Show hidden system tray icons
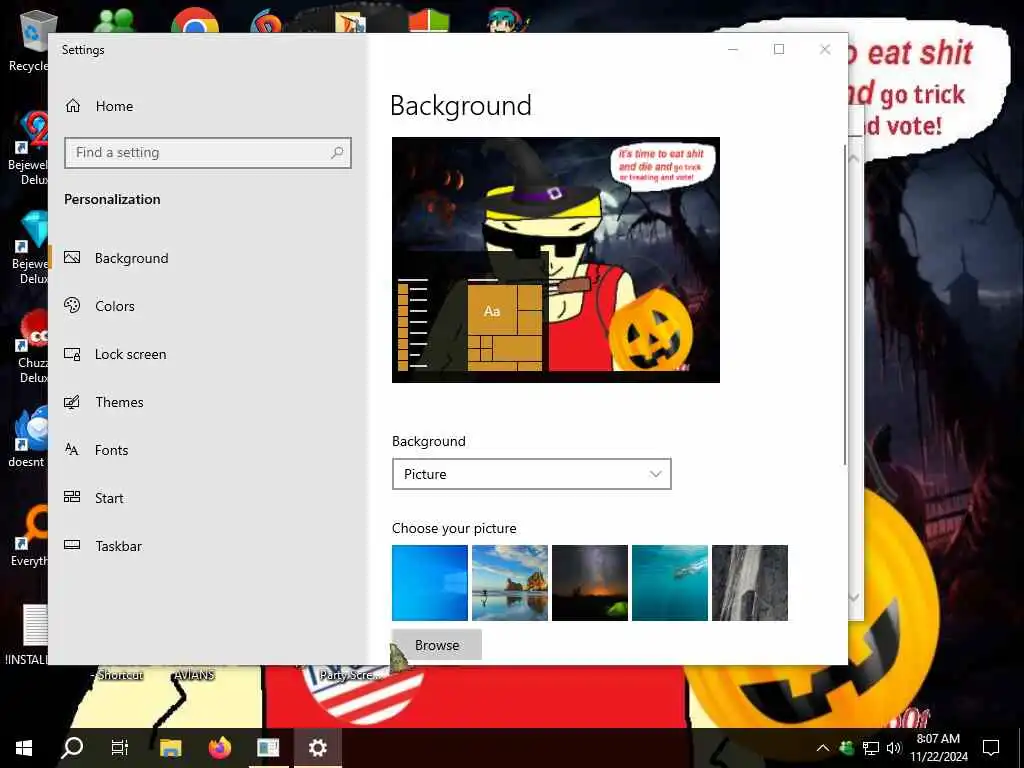This screenshot has width=1024, height=768. tap(823, 748)
